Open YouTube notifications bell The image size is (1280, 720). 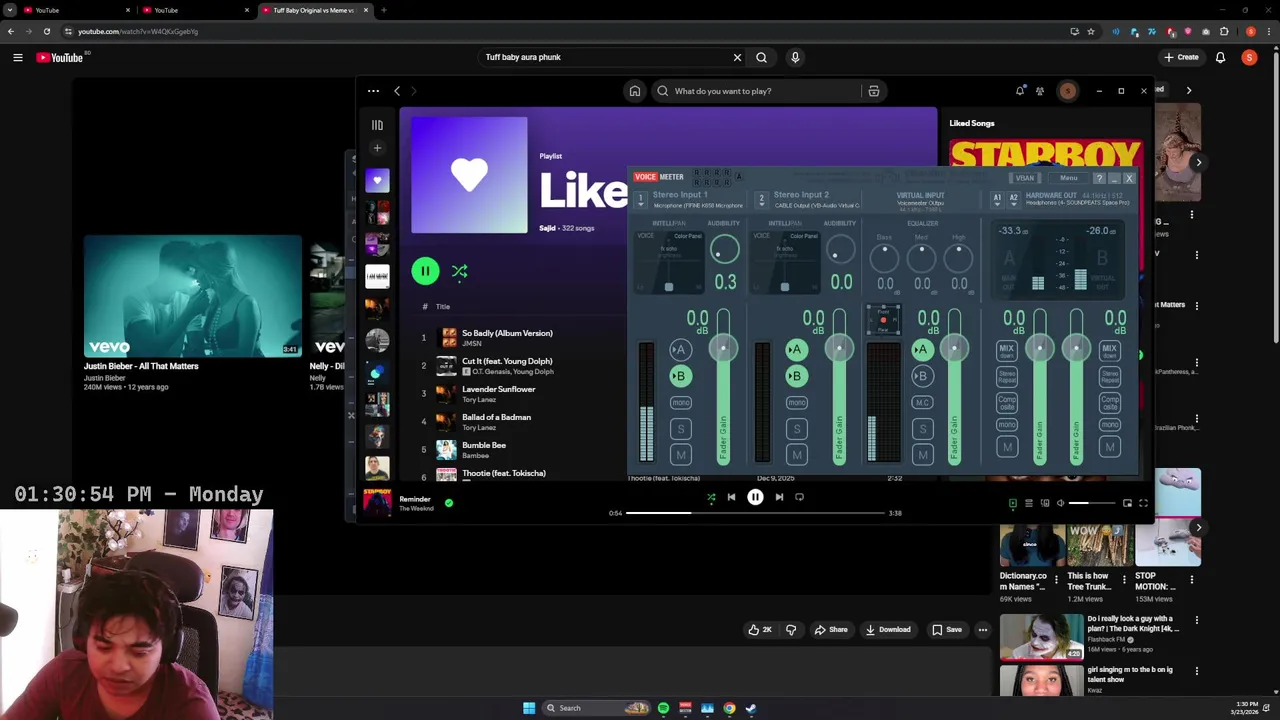point(1220,57)
